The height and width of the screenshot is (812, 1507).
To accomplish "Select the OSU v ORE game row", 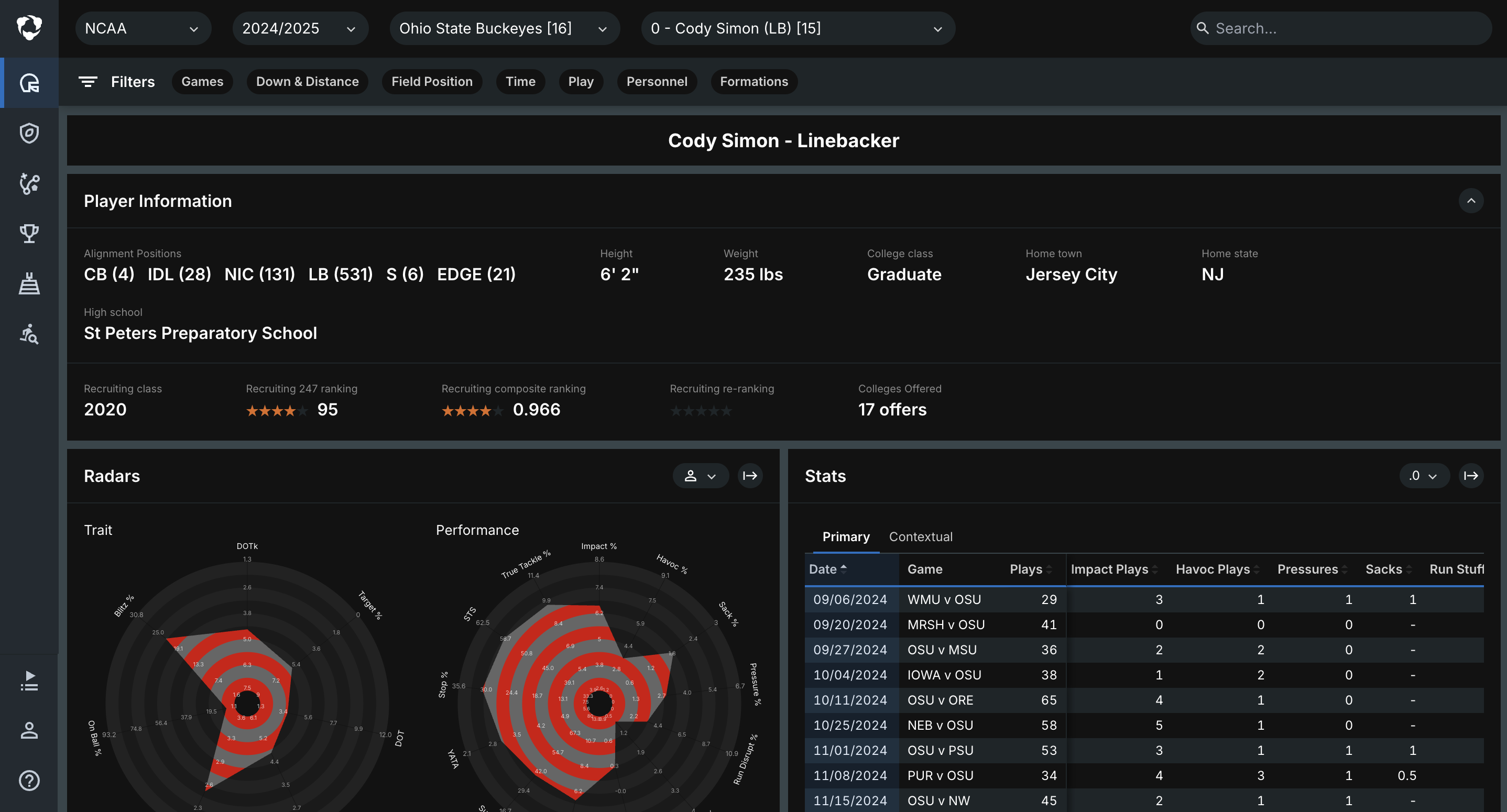I will 1144,700.
